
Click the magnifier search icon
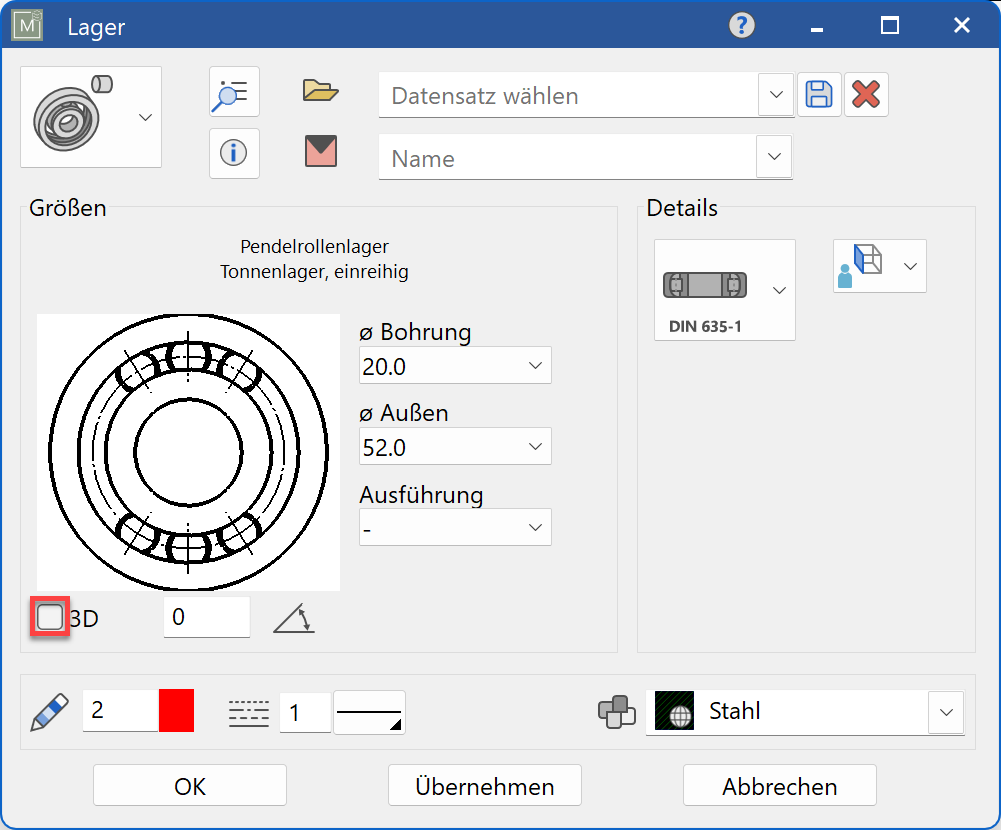[233, 92]
